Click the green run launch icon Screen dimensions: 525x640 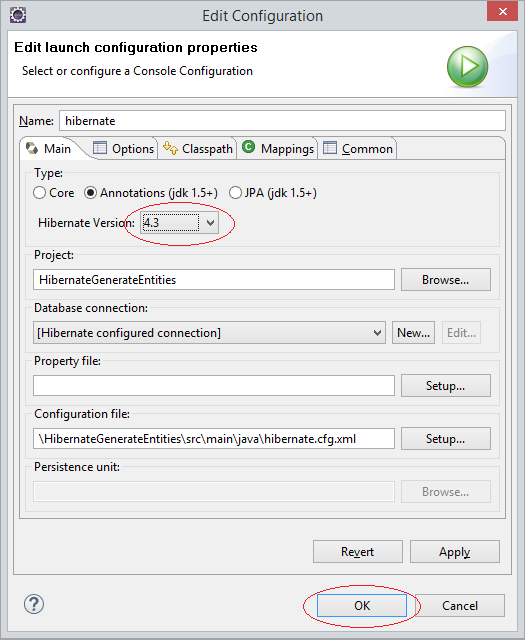point(467,66)
